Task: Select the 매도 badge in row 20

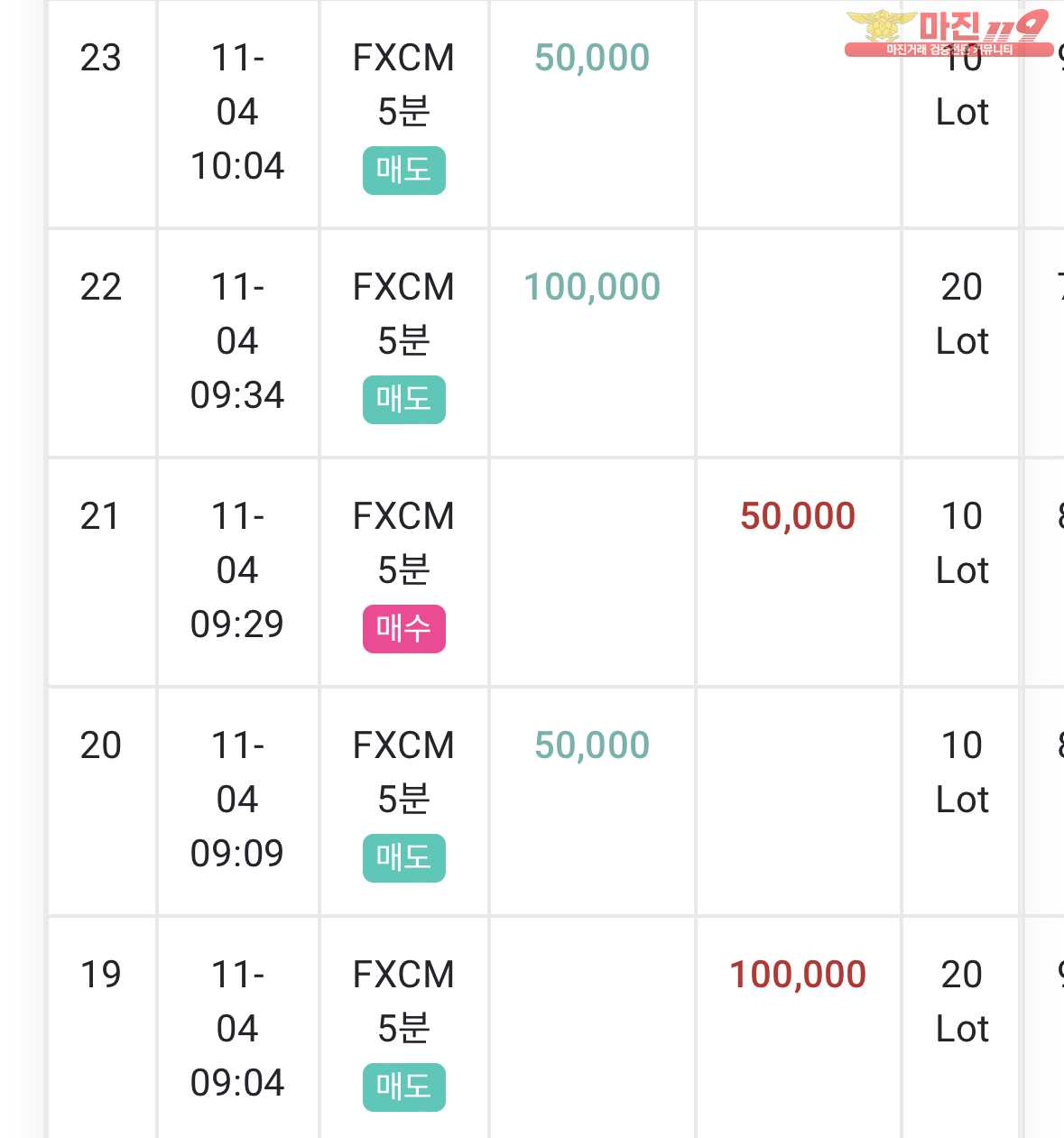Action: pyautogui.click(x=404, y=857)
